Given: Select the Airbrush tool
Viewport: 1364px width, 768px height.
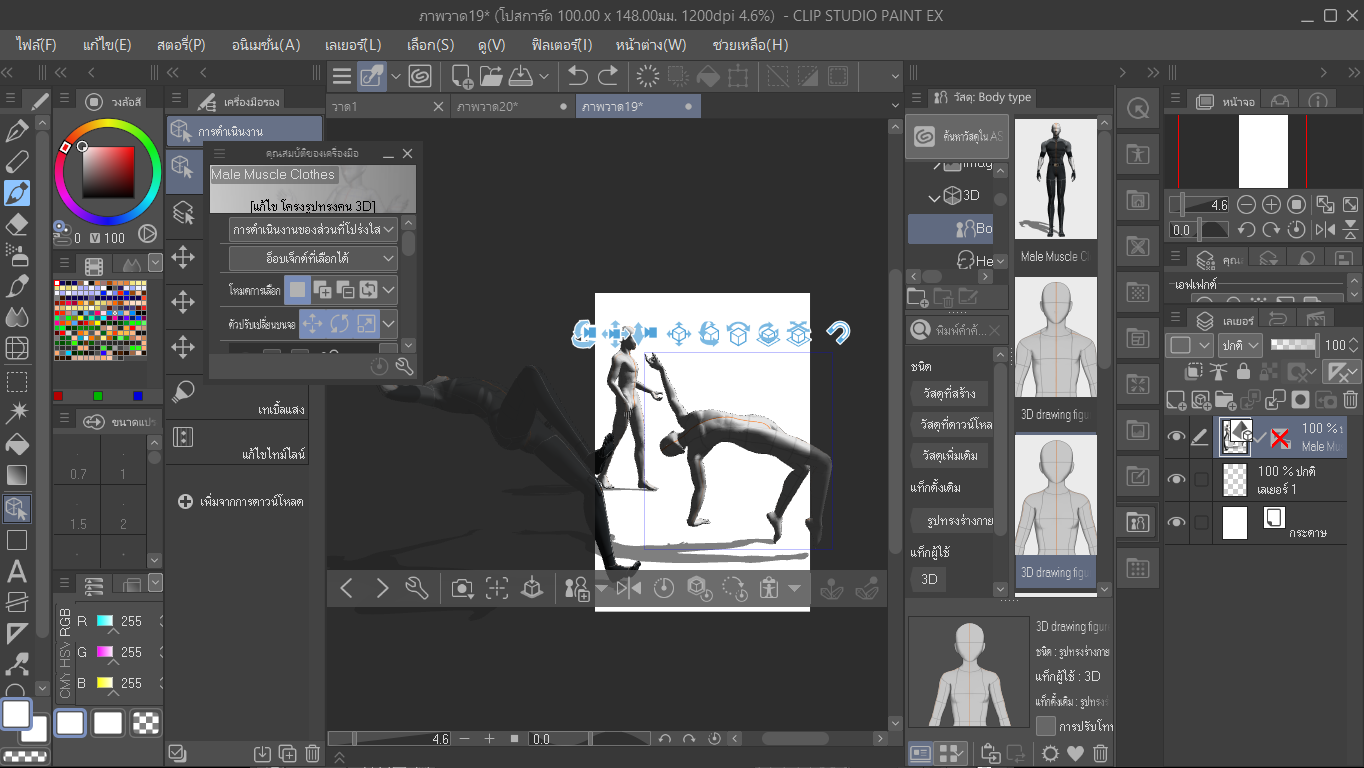Looking at the screenshot, I should pos(15,254).
